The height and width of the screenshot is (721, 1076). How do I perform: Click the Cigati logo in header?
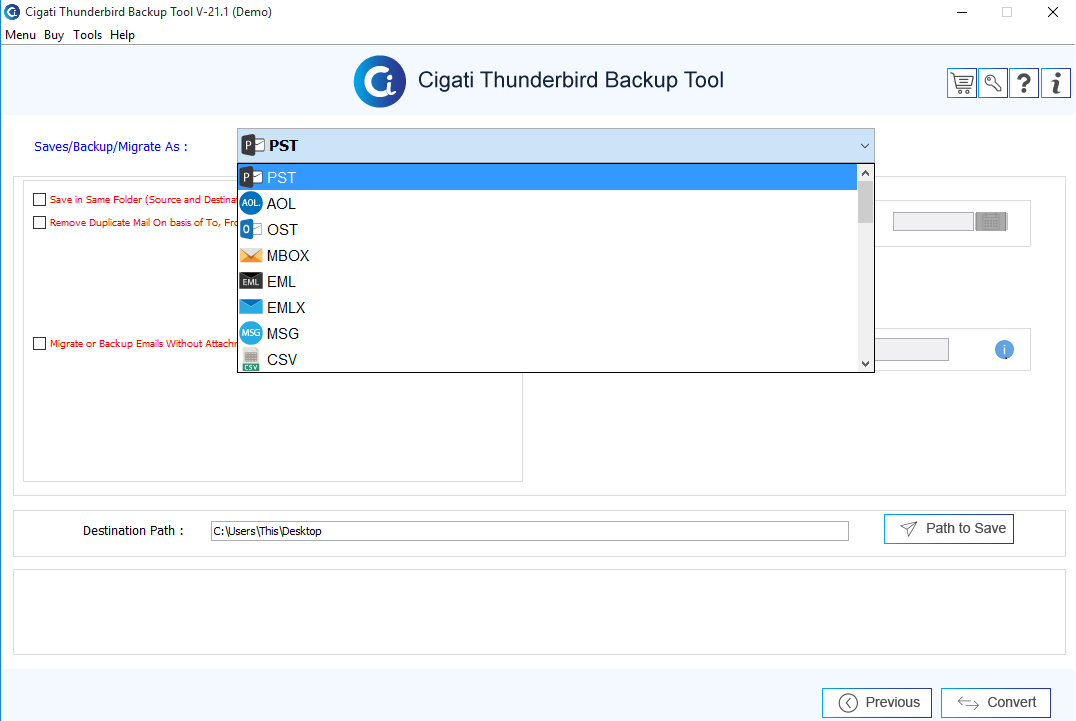click(x=379, y=82)
